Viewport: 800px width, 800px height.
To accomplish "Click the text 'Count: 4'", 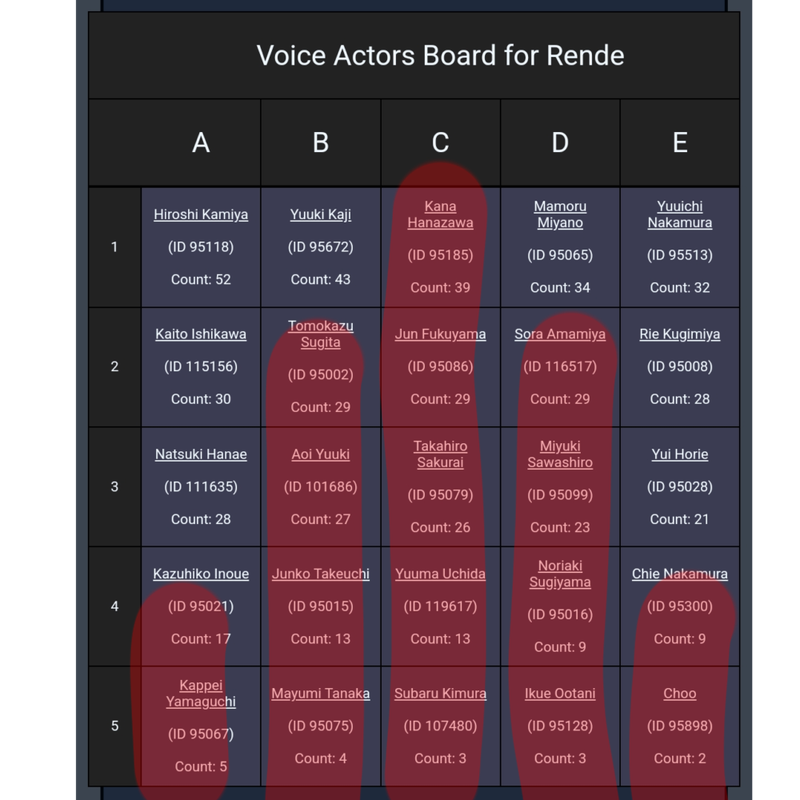I will 320,759.
